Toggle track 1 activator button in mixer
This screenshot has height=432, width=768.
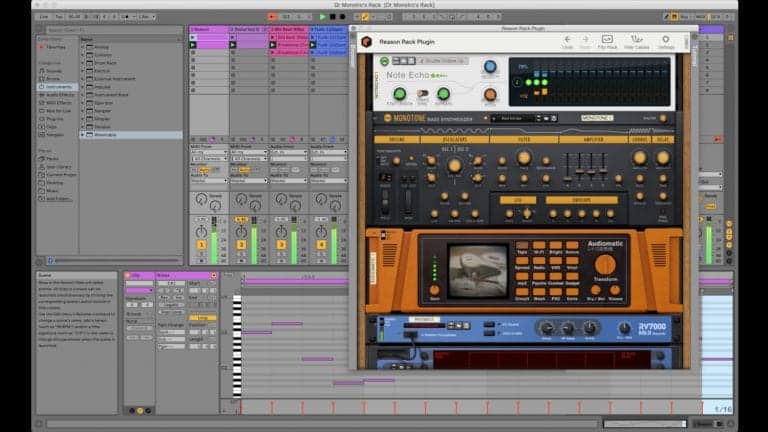click(x=201, y=244)
